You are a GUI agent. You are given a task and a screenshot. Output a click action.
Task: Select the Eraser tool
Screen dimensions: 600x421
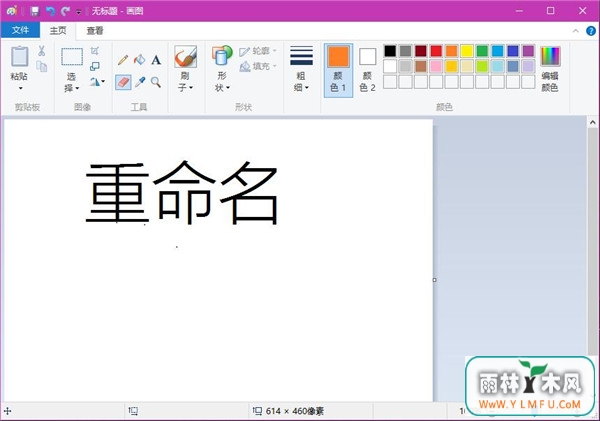[123, 82]
